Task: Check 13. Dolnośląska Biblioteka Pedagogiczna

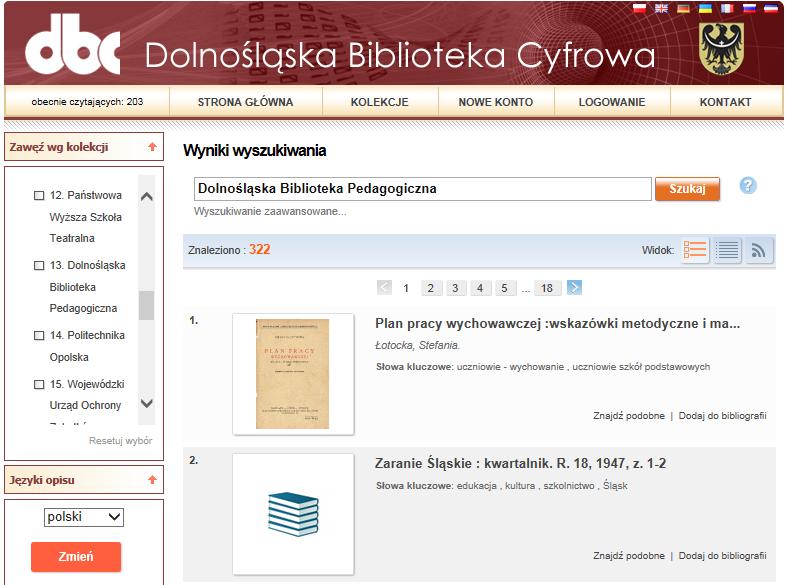Action: point(39,265)
